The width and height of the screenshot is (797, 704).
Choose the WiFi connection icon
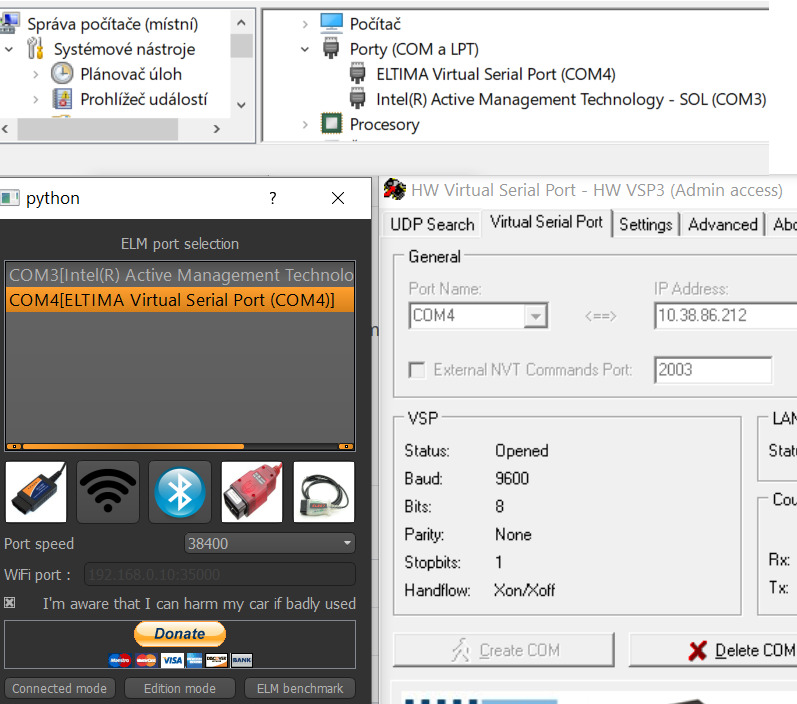pyautogui.click(x=108, y=491)
